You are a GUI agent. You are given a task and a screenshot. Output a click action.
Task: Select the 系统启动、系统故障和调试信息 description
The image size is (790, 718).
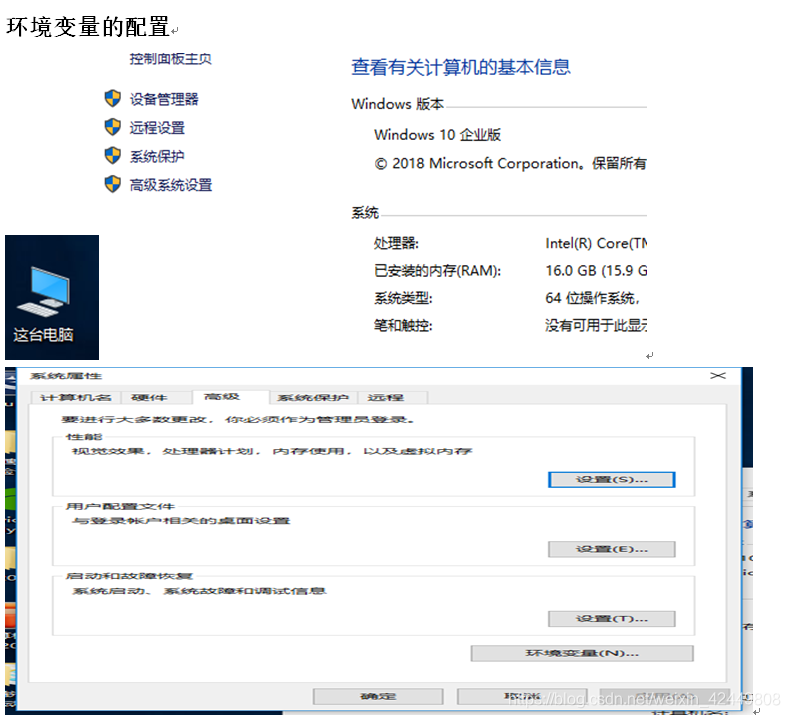[200, 591]
